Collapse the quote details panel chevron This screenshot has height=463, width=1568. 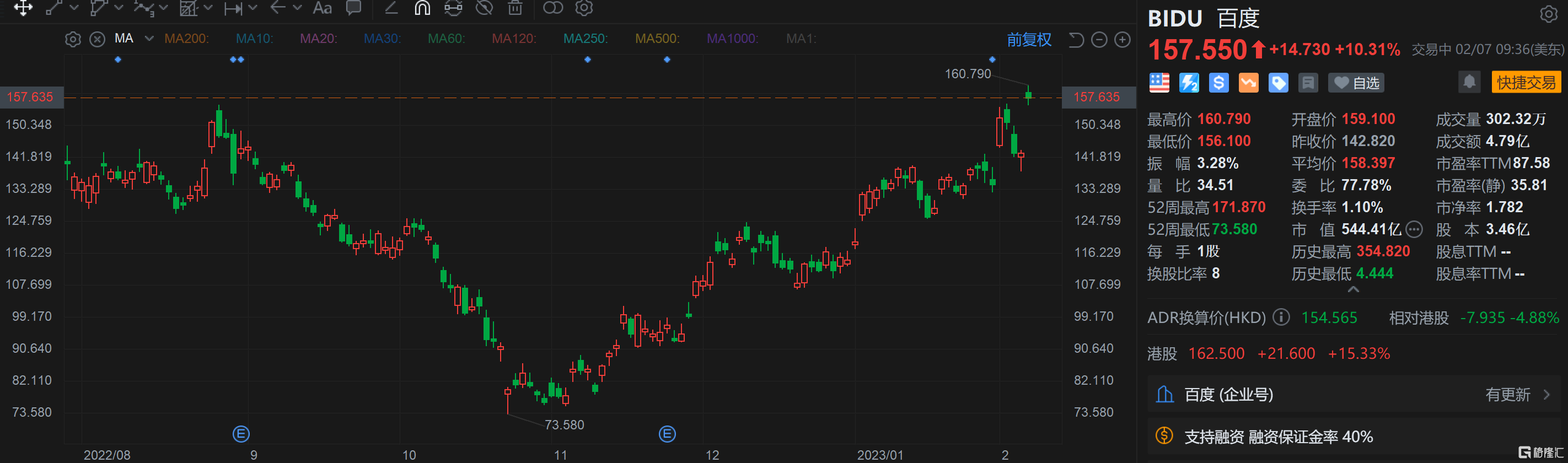pos(1354,289)
